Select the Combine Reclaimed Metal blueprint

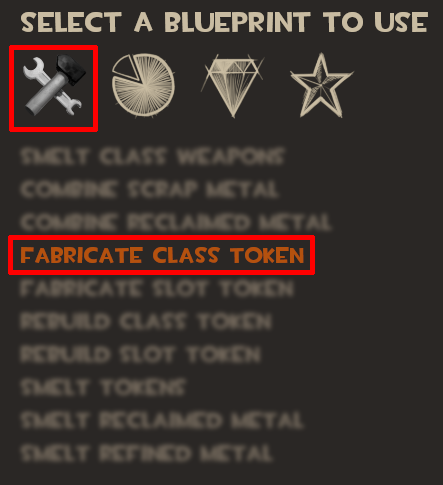[176, 222]
